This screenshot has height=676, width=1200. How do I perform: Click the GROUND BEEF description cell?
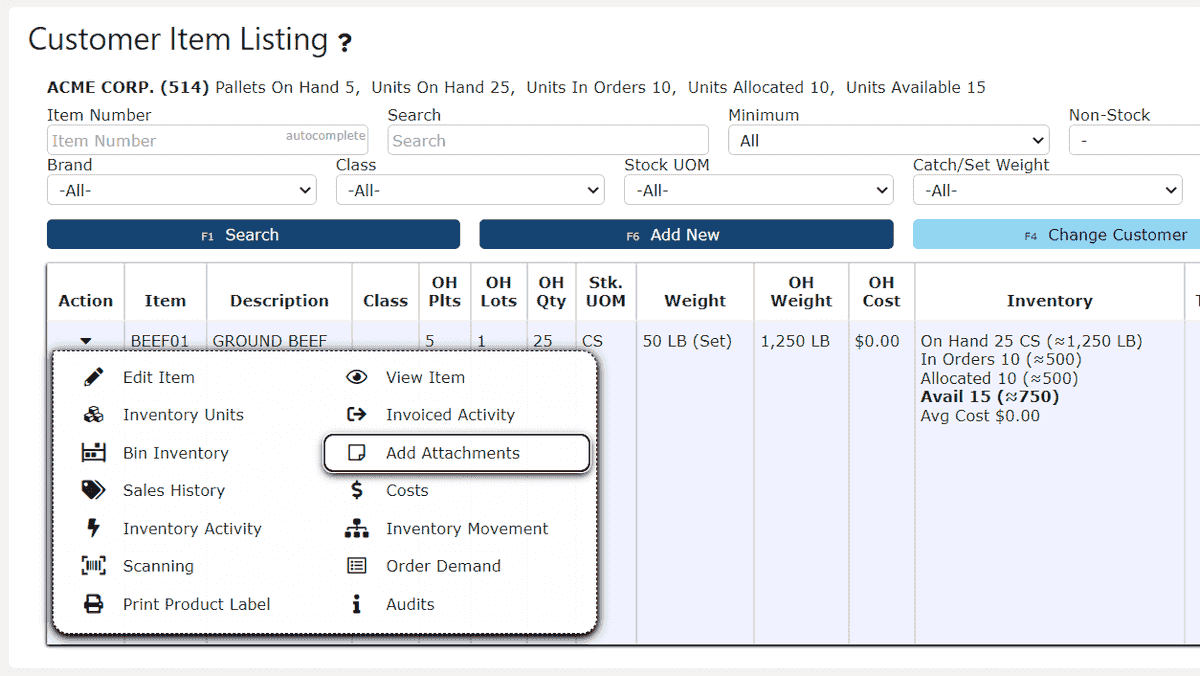point(270,341)
